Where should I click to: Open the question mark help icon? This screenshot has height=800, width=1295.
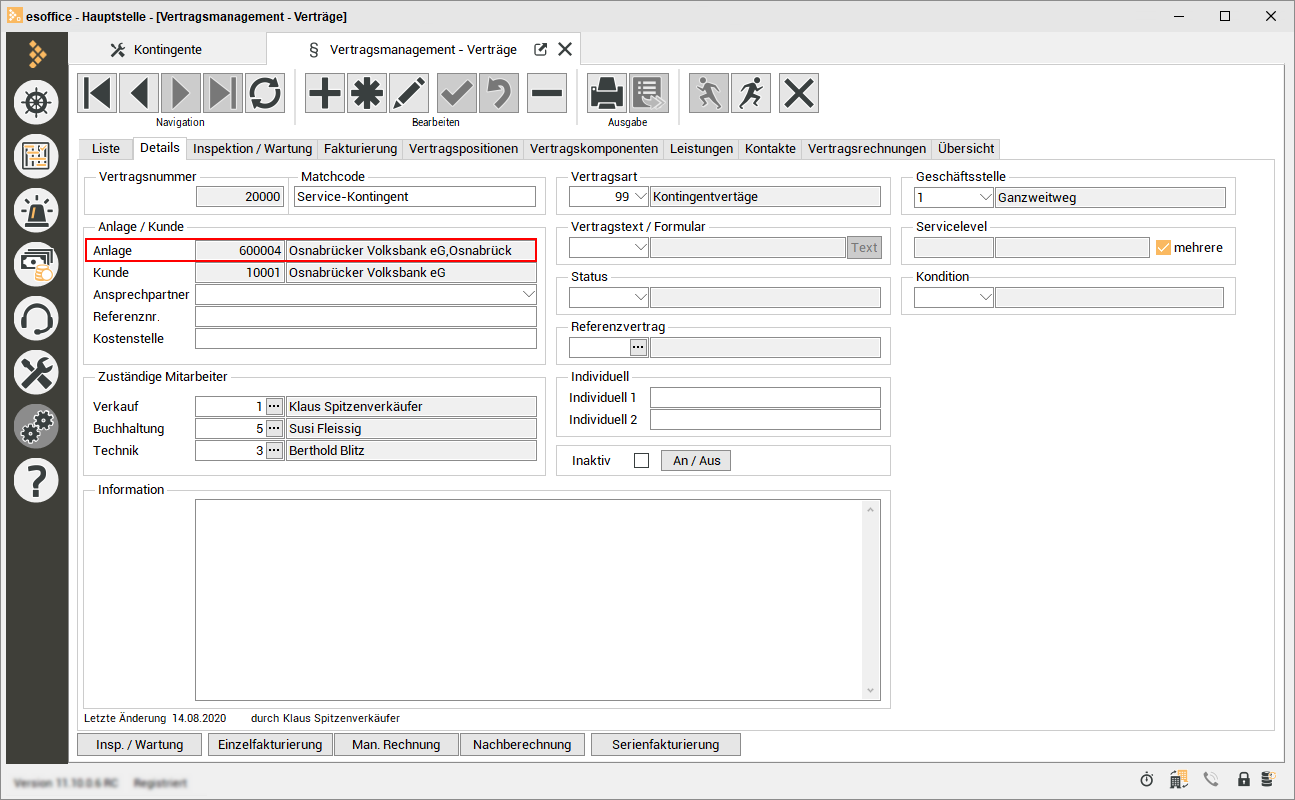pyautogui.click(x=36, y=482)
